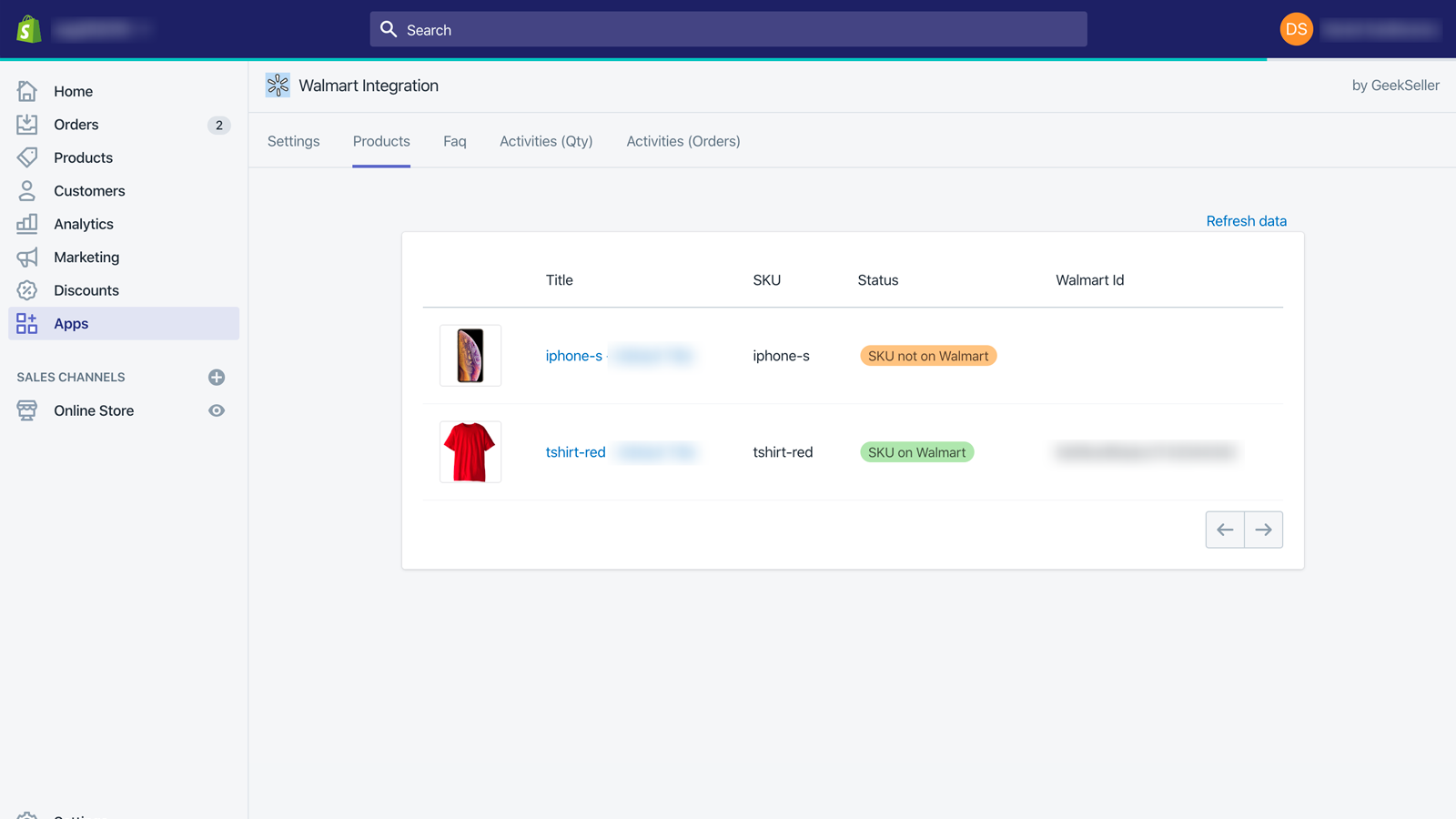Click the tshirt-red SKU cell
Image resolution: width=1456 pixels, height=819 pixels.
[783, 452]
